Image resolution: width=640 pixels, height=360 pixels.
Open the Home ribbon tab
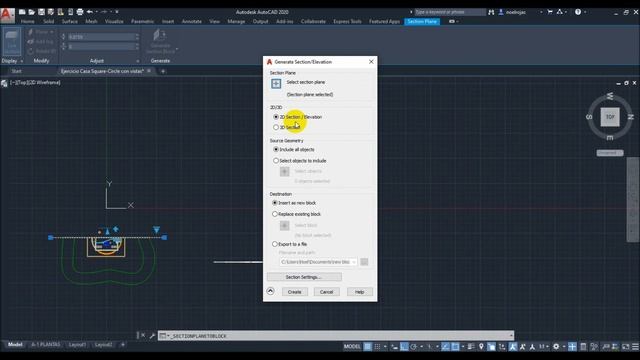[x=28, y=21]
